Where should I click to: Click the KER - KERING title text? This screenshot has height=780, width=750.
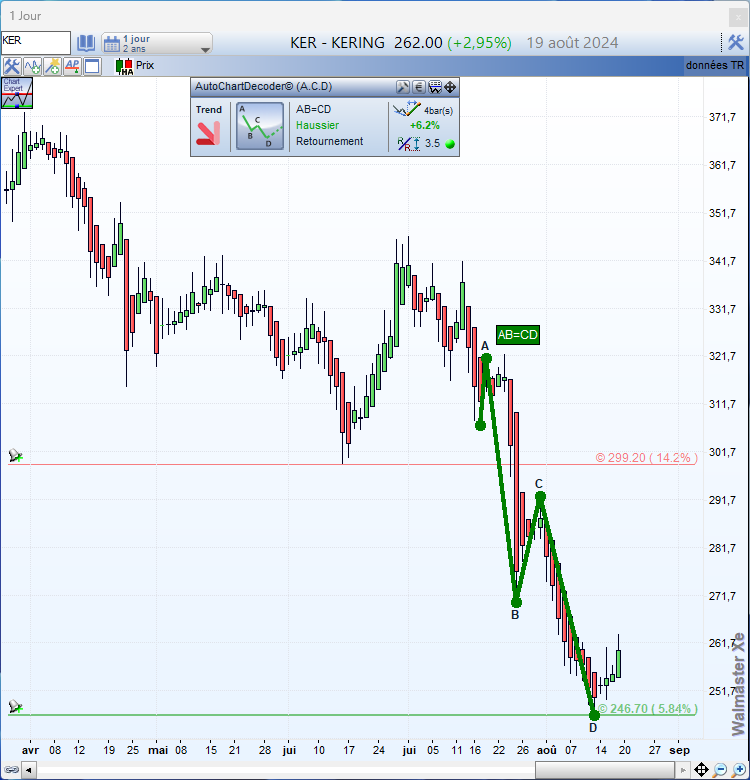(x=337, y=43)
